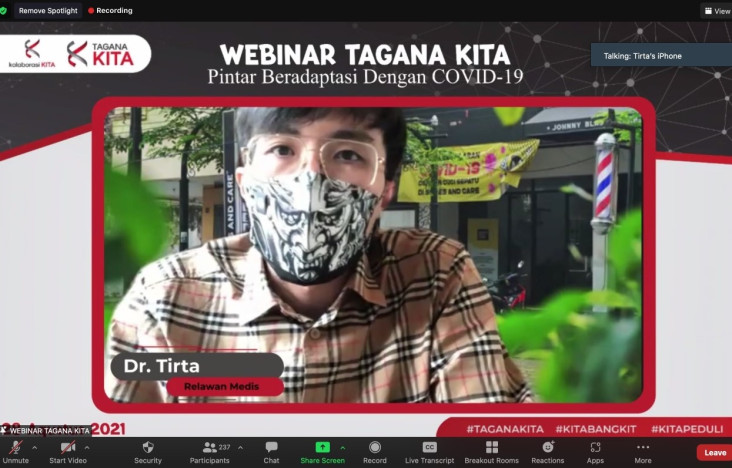Unmute the microphone

tap(15, 452)
